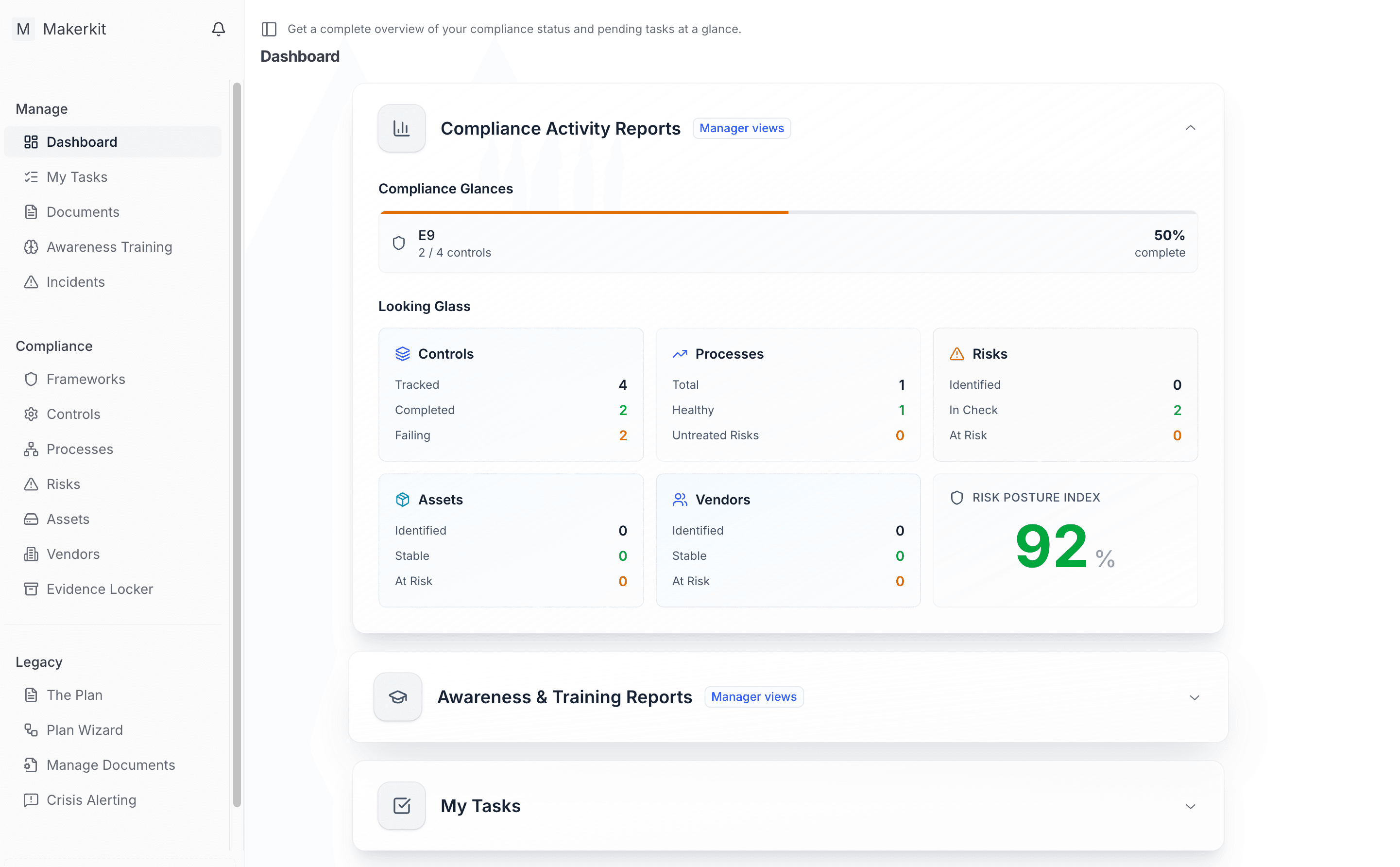Image resolution: width=1400 pixels, height=867 pixels.
Task: Click the bar chart icon next to Compliance Activity Reports
Action: click(x=401, y=128)
